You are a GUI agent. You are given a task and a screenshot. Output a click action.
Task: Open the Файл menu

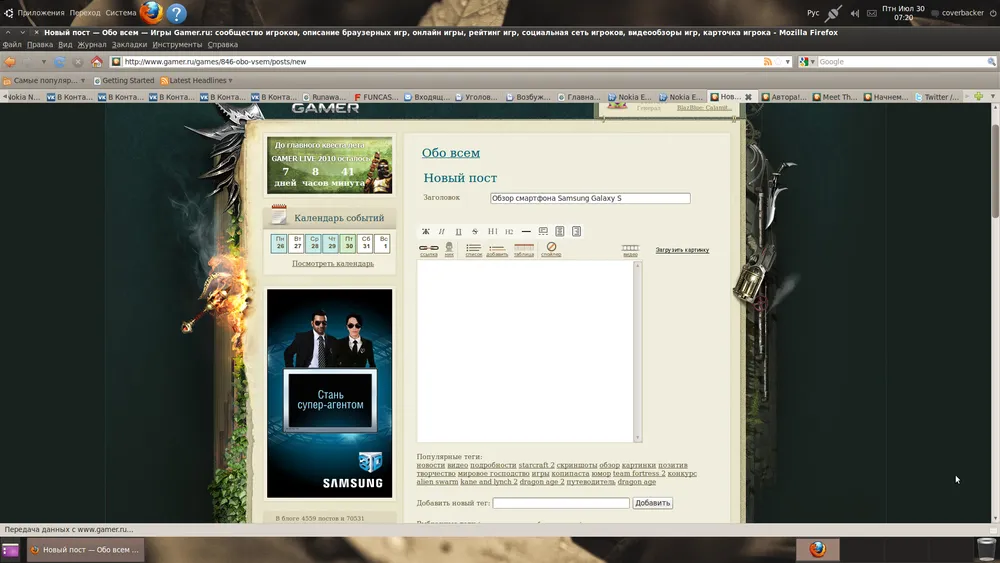click(x=12, y=45)
